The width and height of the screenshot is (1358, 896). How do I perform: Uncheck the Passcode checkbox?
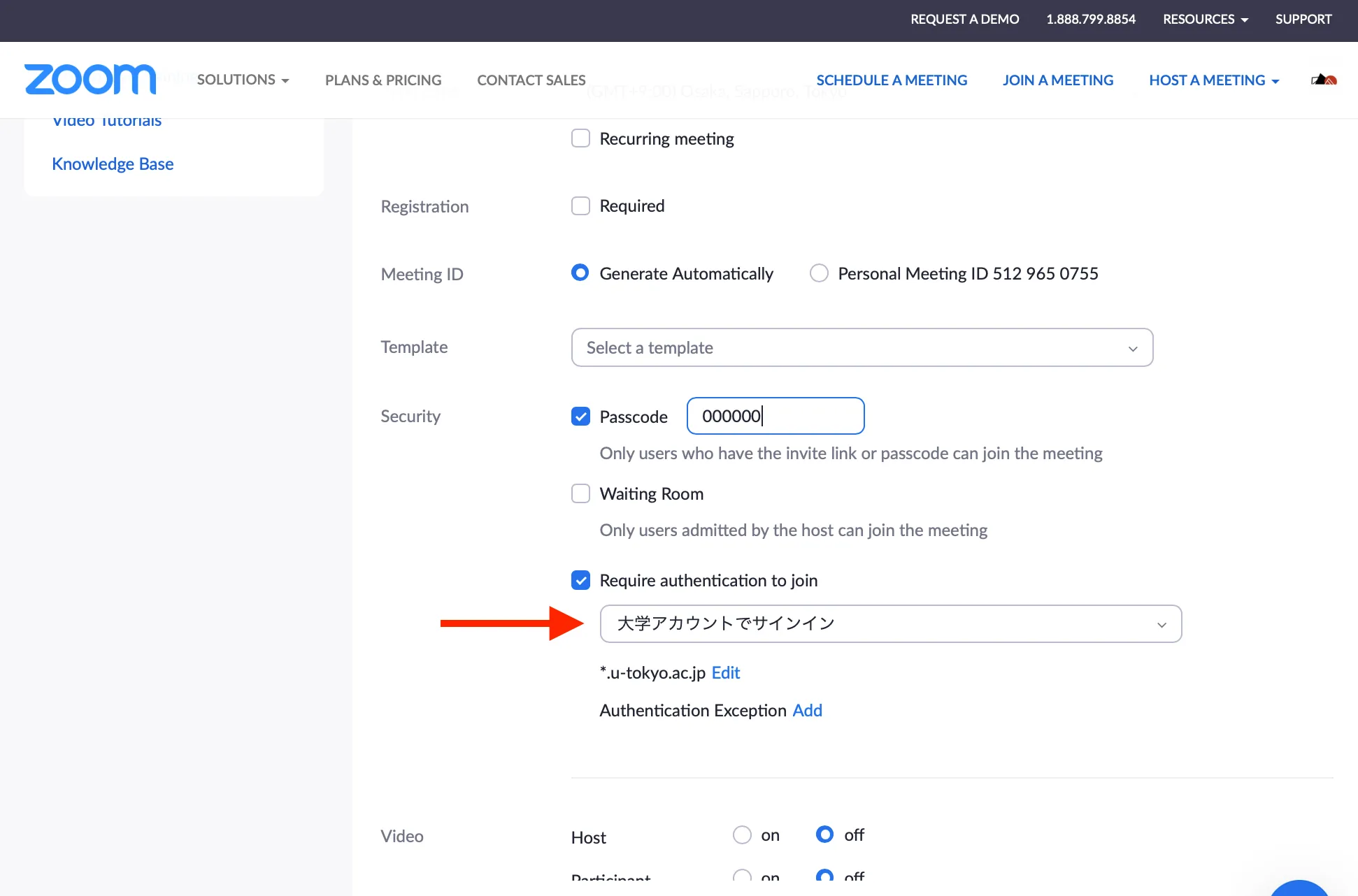pyautogui.click(x=580, y=417)
